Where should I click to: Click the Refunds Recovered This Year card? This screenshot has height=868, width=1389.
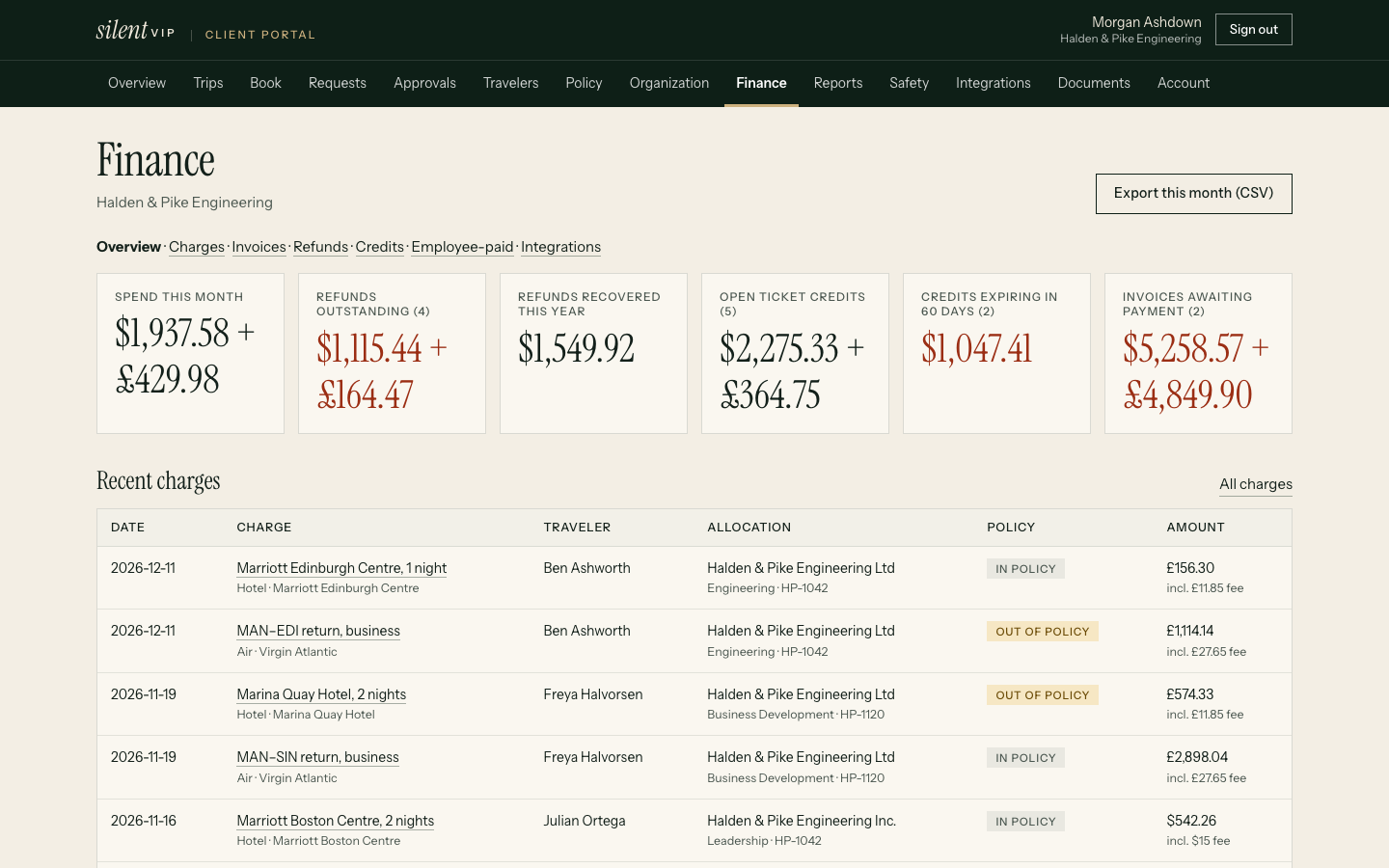coord(593,353)
